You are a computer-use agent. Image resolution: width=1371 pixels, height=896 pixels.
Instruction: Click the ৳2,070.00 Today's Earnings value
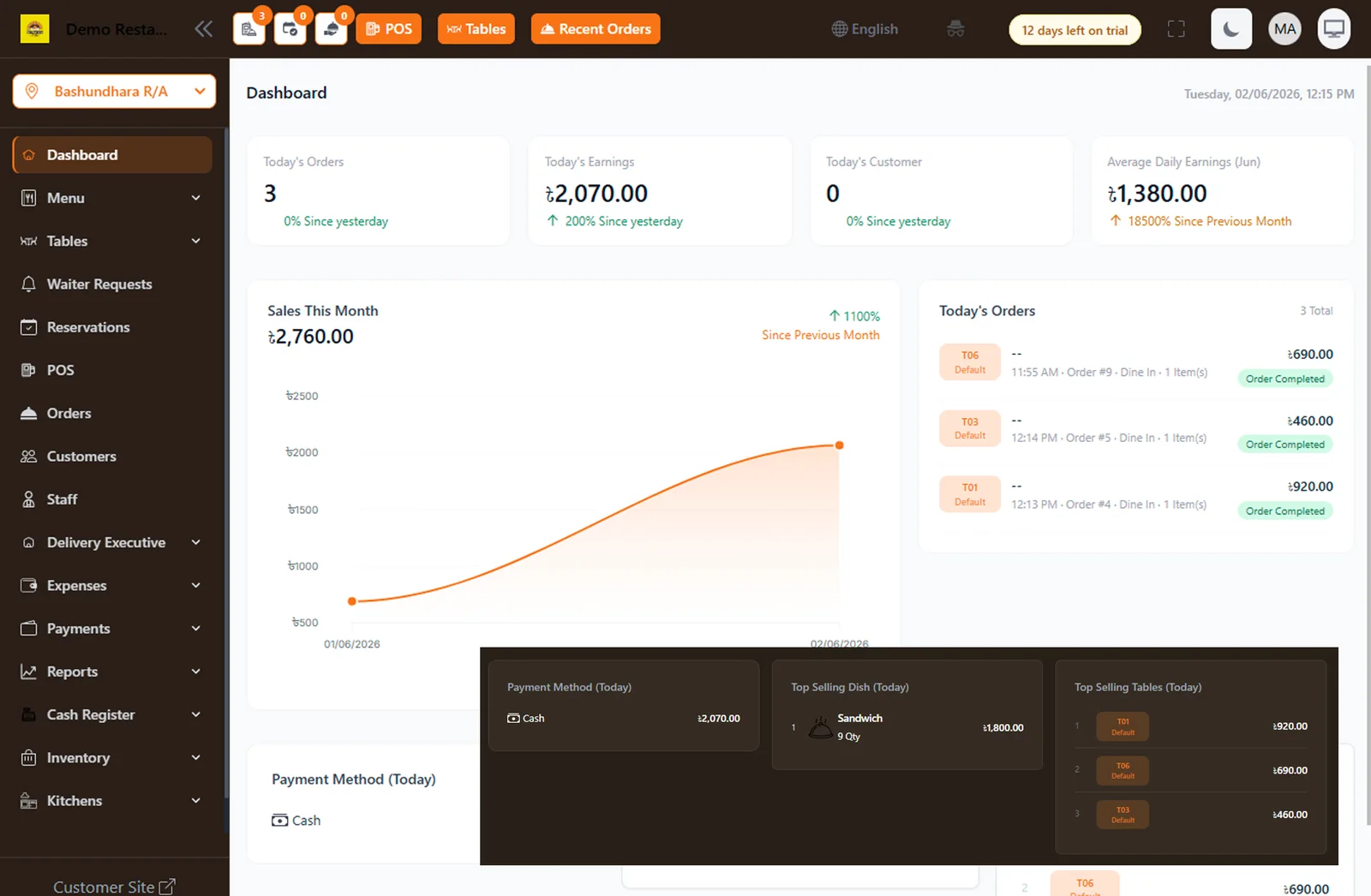pos(596,194)
